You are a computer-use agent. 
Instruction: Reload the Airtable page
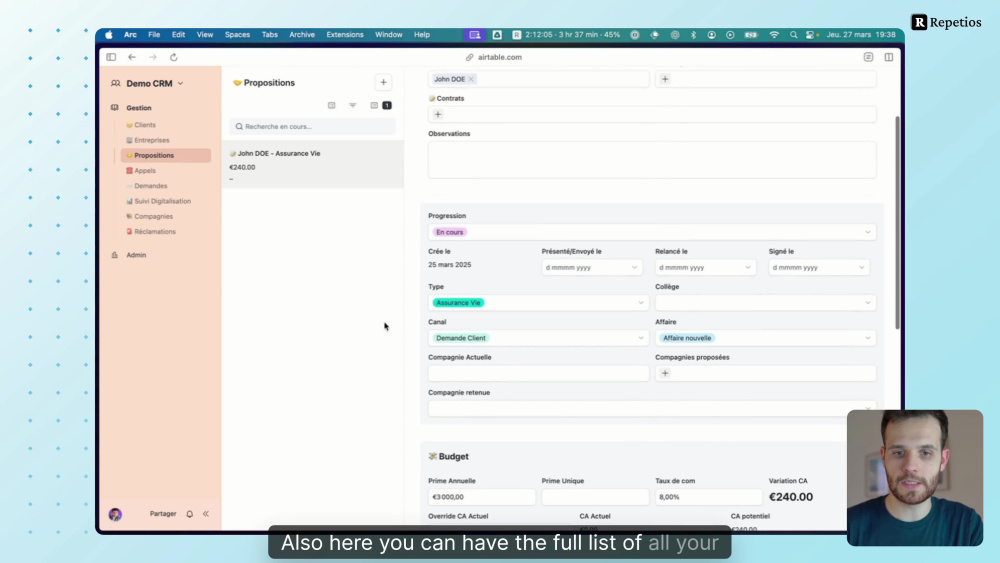pyautogui.click(x=173, y=57)
